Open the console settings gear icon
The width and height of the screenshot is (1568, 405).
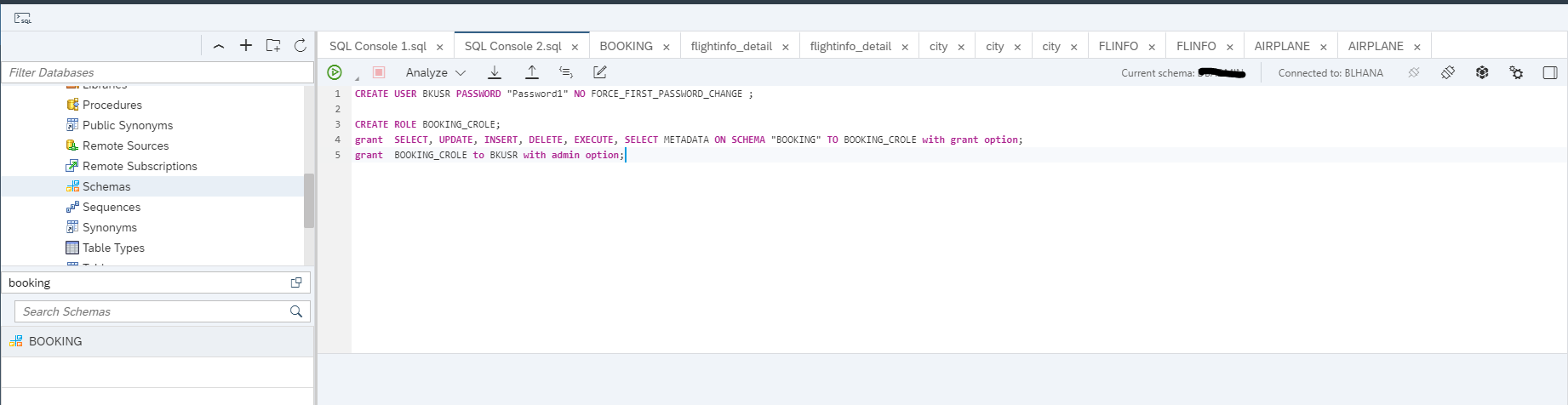[1516, 73]
